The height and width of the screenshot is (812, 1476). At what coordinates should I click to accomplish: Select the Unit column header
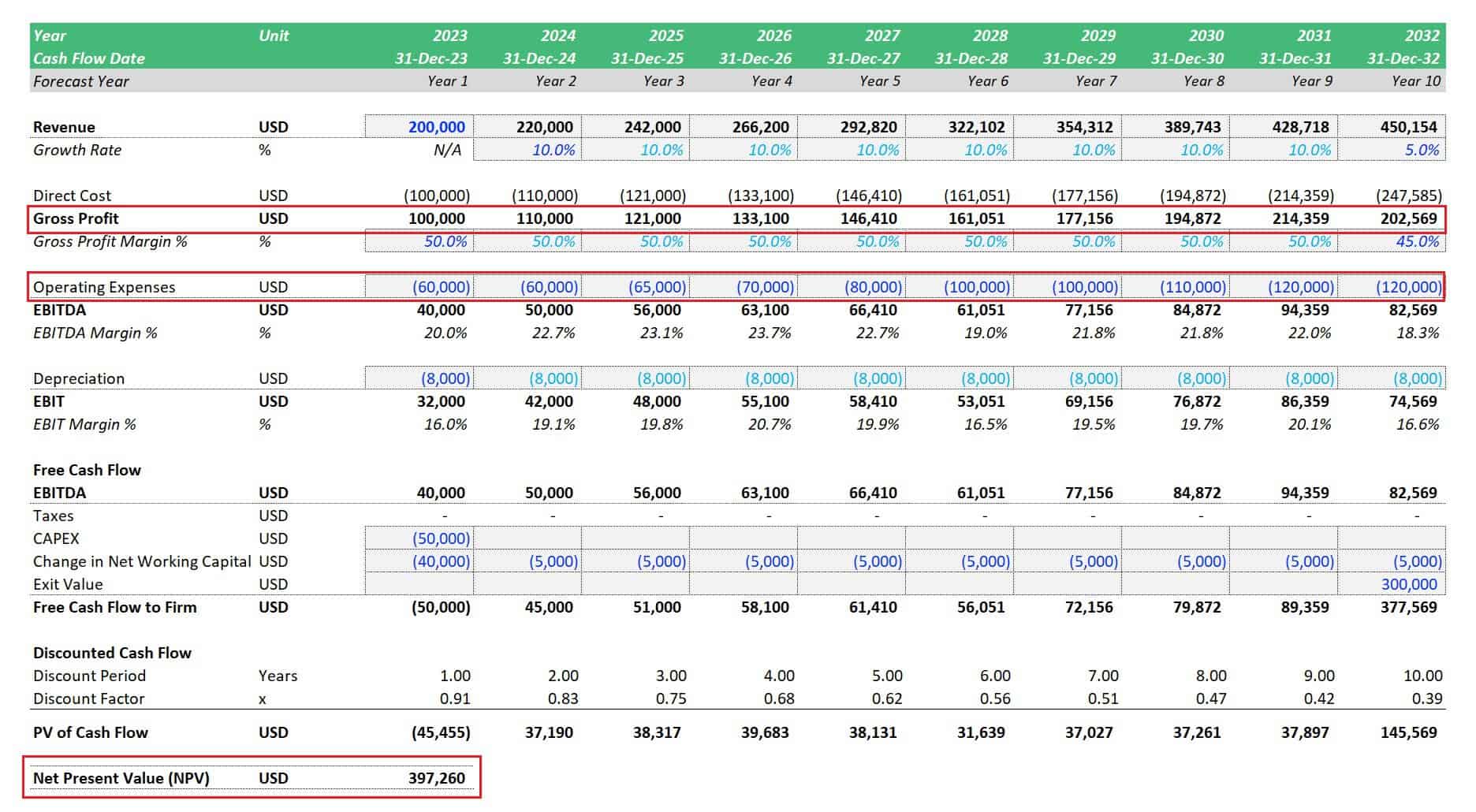point(274,35)
